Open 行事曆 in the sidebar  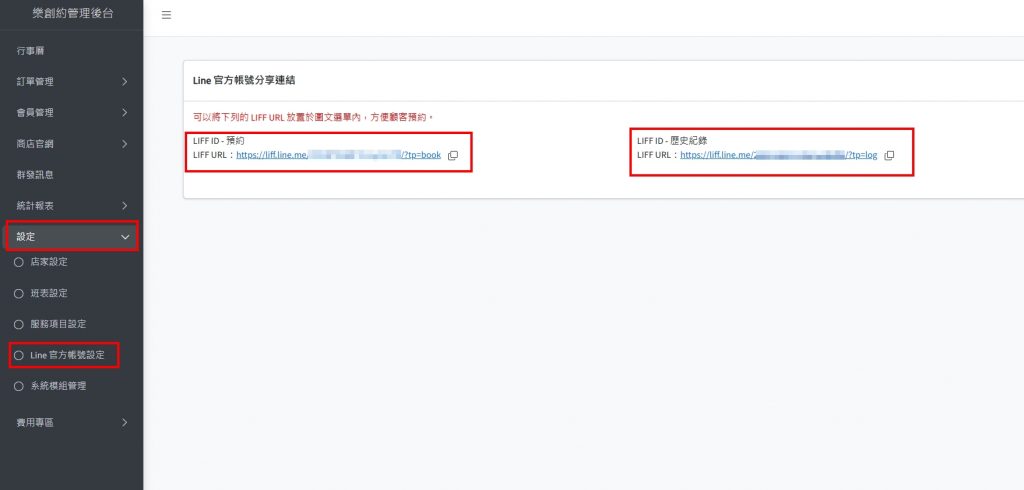pos(31,49)
